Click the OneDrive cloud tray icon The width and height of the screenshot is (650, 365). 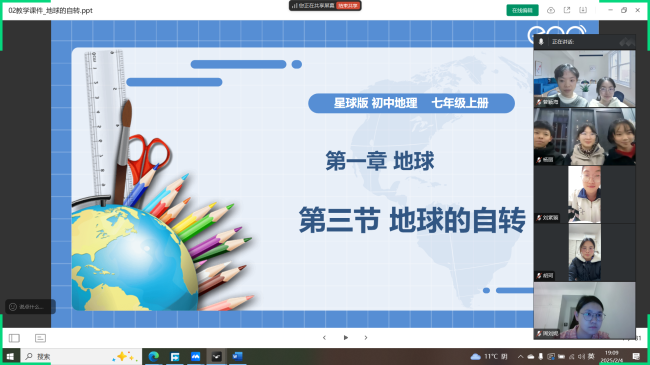pyautogui.click(x=531, y=356)
